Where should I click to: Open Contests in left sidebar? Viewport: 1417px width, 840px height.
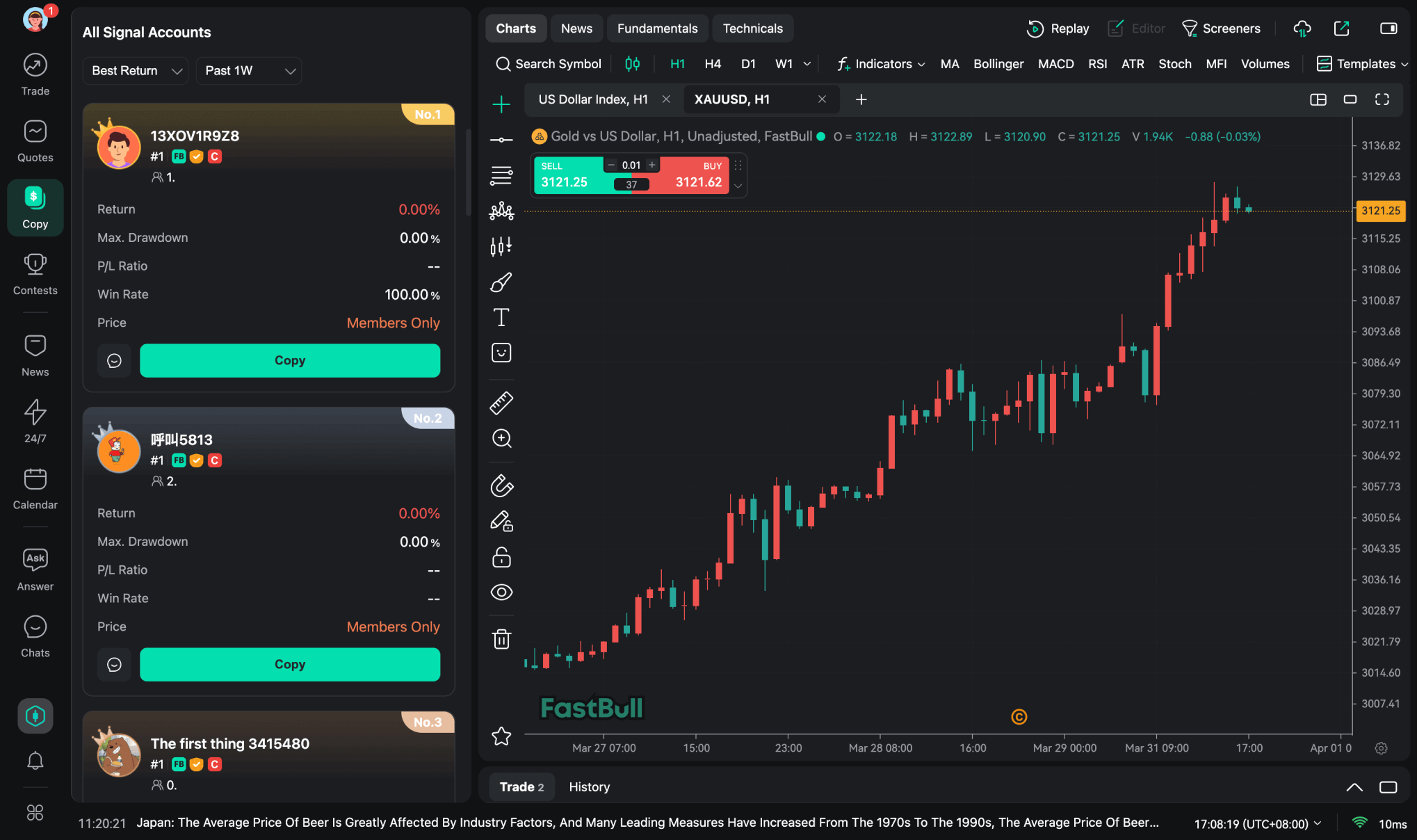(35, 274)
